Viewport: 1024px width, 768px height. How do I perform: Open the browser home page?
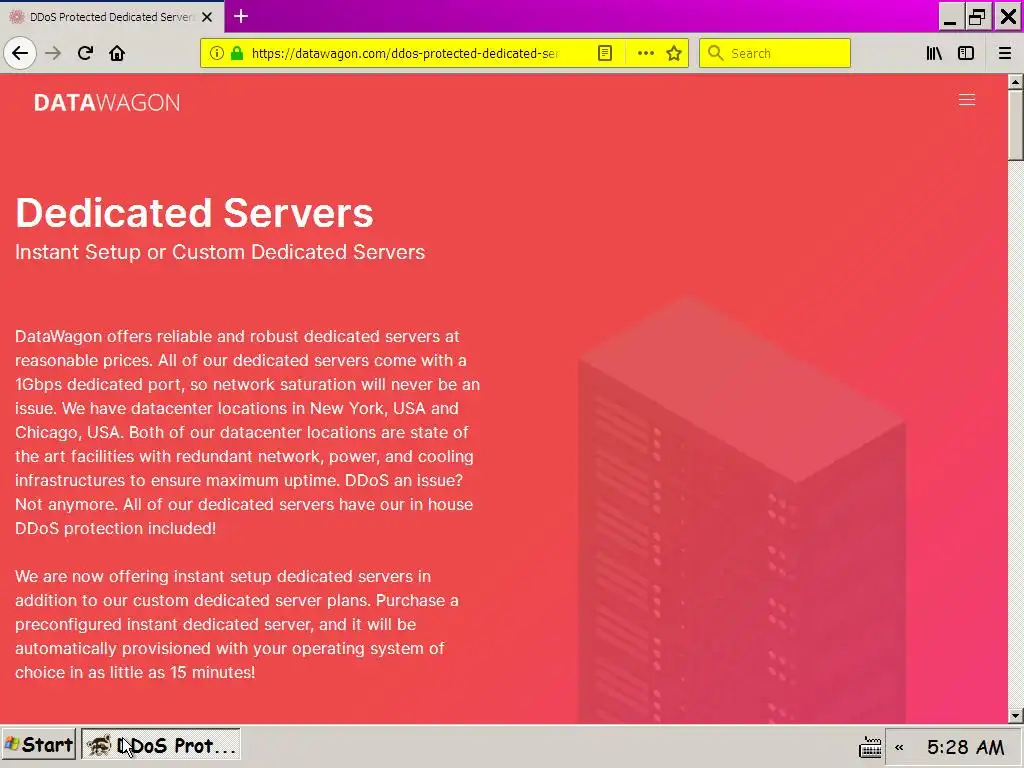pos(117,53)
